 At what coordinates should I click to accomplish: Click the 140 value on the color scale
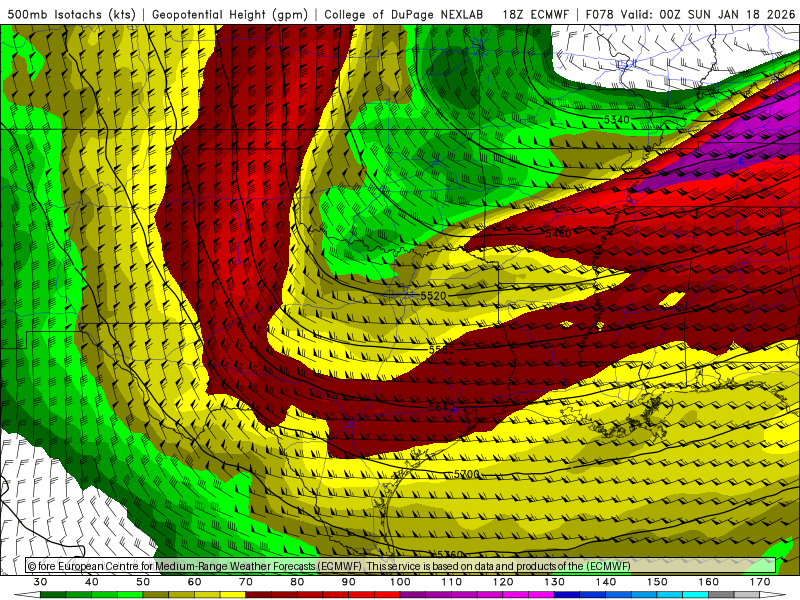tap(606, 582)
